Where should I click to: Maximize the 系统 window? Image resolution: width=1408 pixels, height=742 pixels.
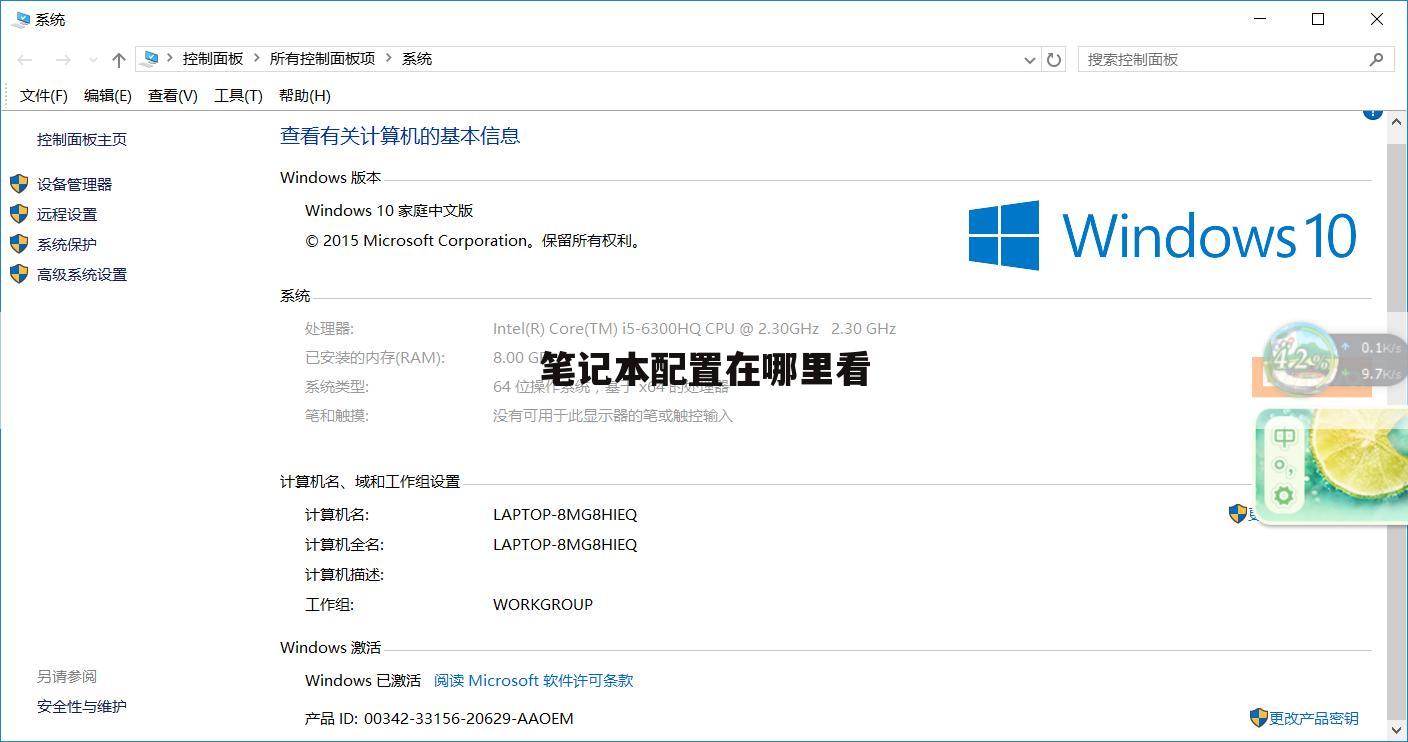[x=1318, y=19]
